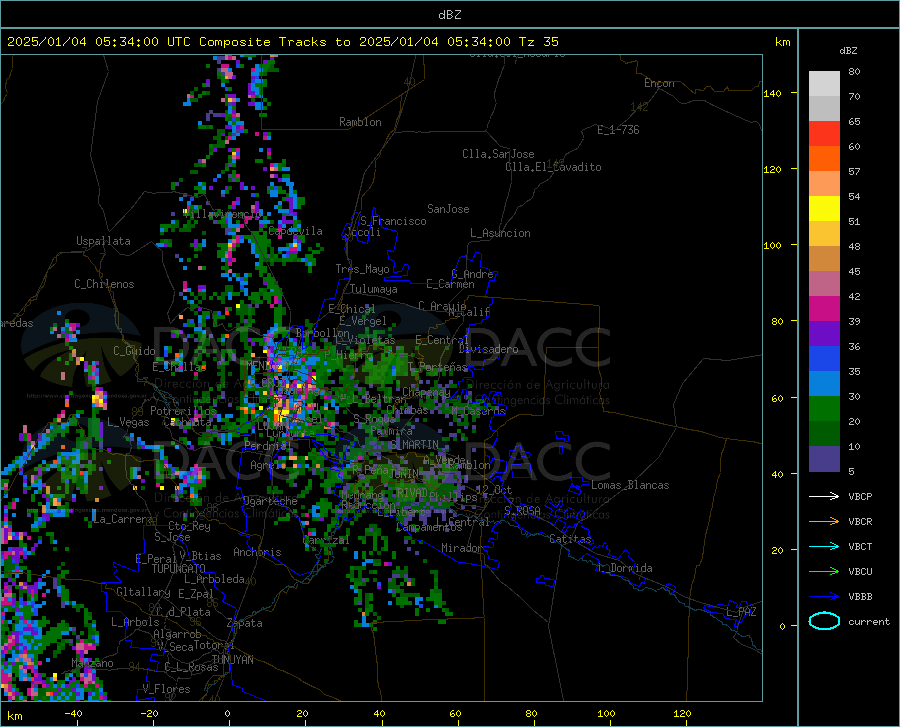Screen dimensions: 900x727
Task: Click the 'Algarrobo' map label
Action: [177, 634]
